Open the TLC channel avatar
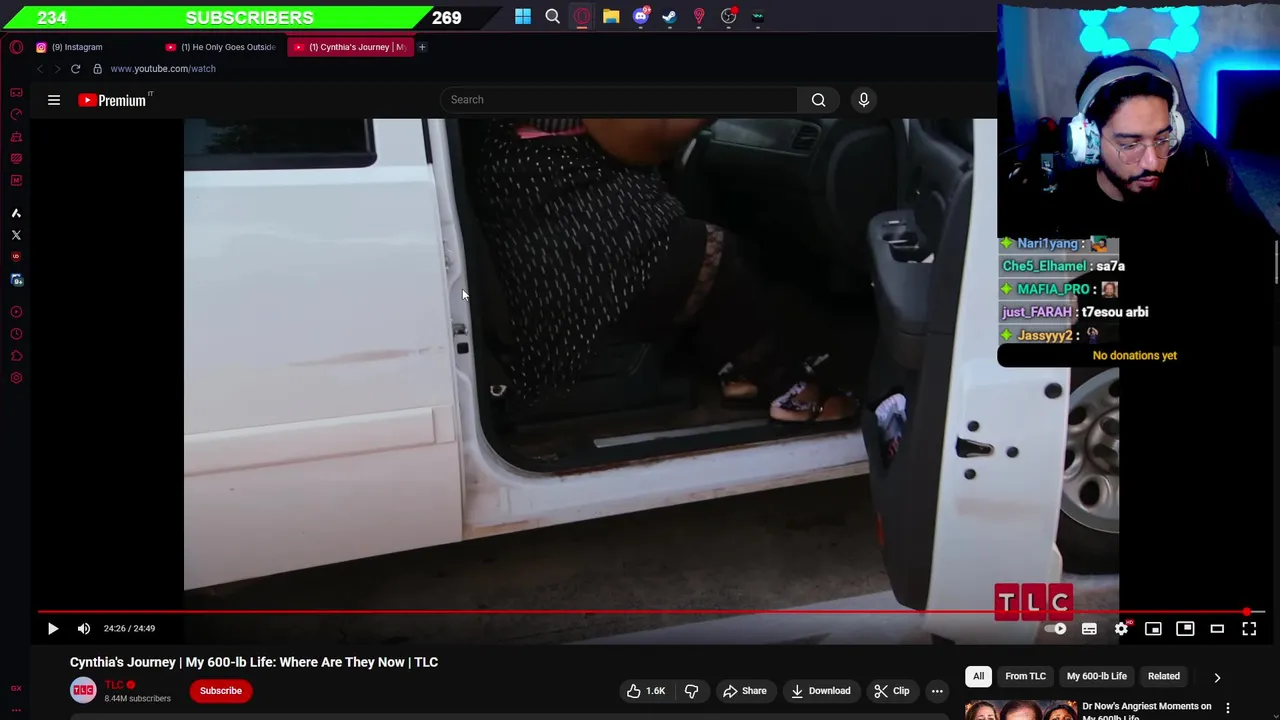Image resolution: width=1280 pixels, height=720 pixels. tap(83, 690)
